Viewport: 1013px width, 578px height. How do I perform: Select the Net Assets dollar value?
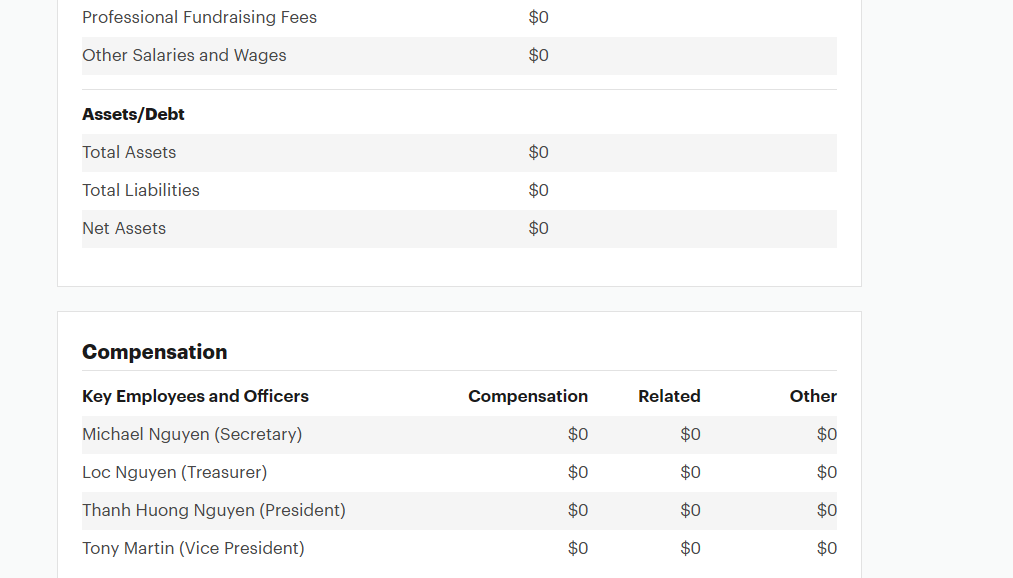tap(539, 228)
